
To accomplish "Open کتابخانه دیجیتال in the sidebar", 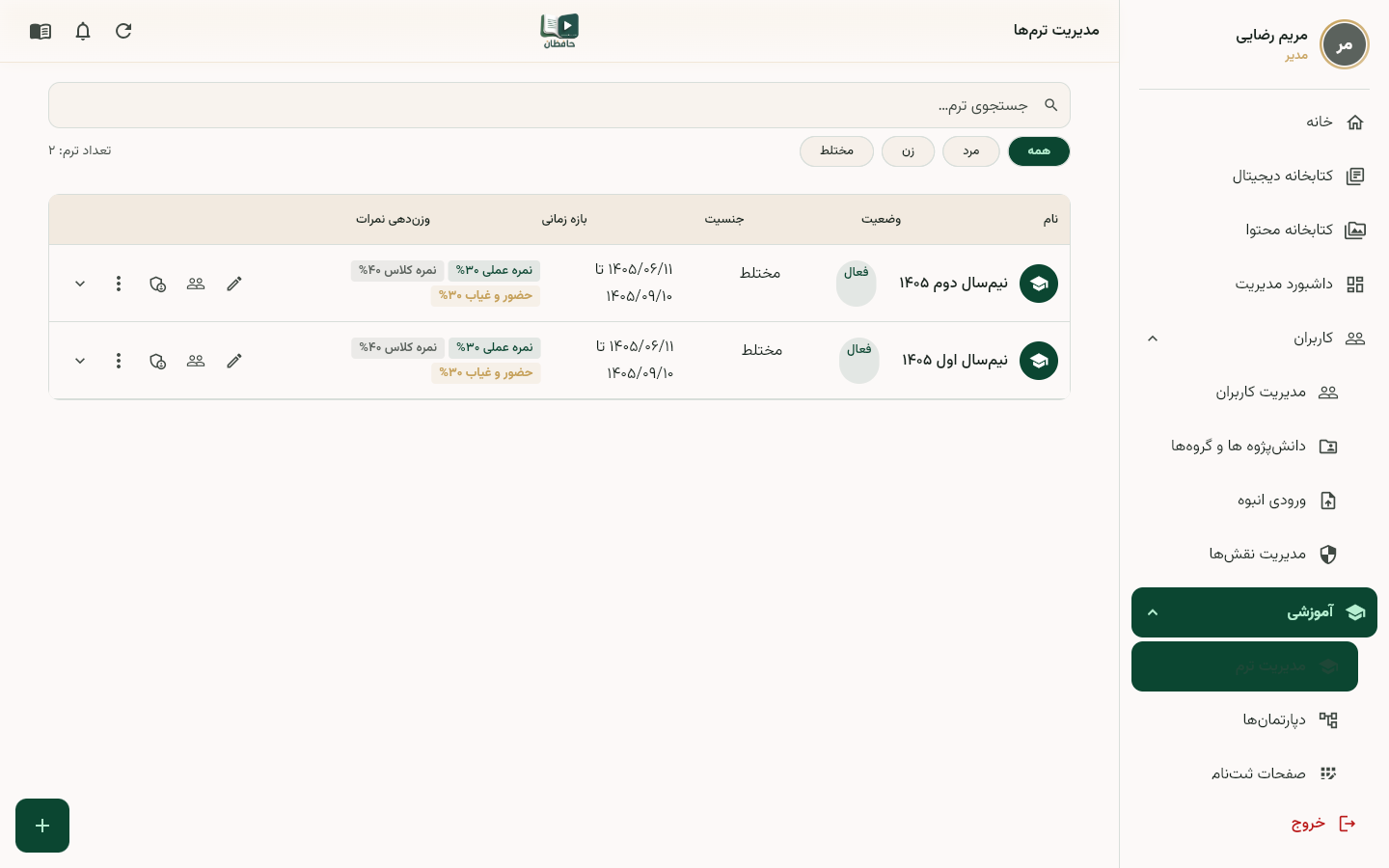I will tap(1254, 176).
